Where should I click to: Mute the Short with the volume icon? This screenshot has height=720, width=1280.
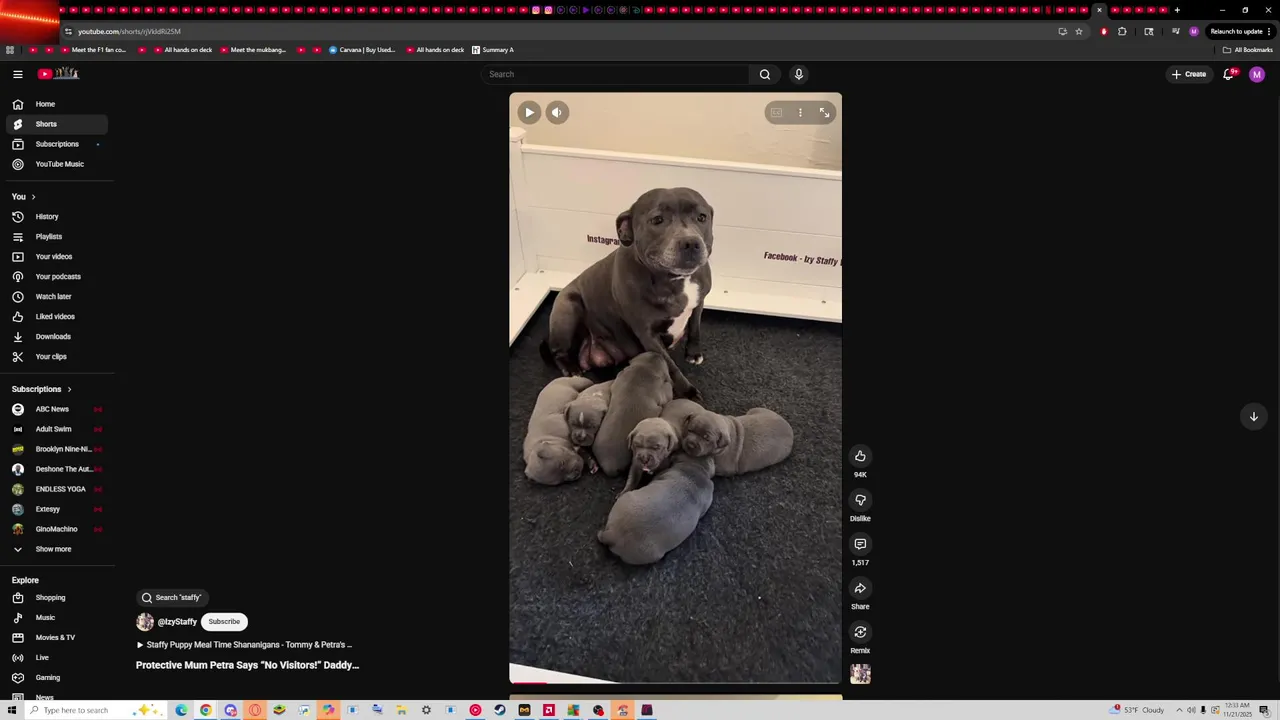pyautogui.click(x=557, y=113)
